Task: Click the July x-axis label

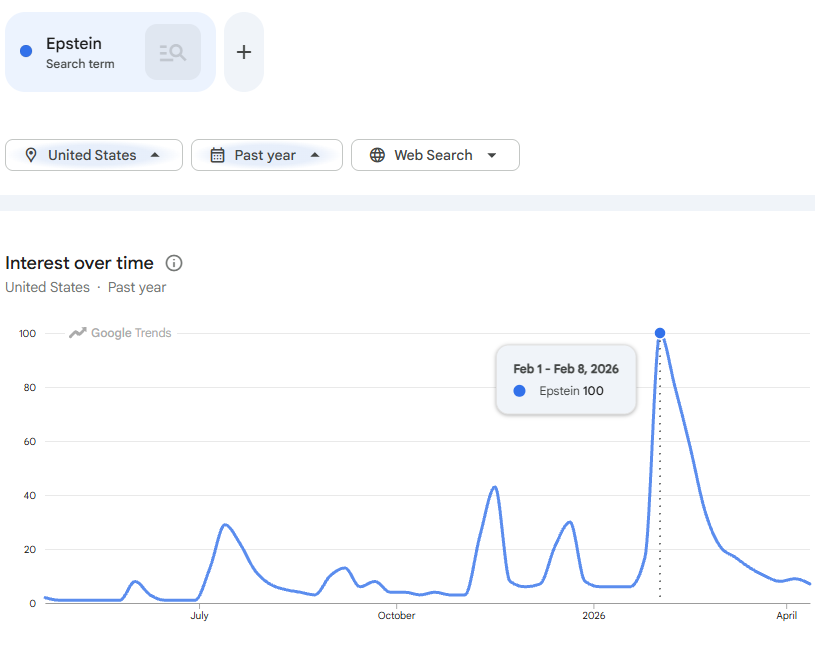Action: click(x=199, y=615)
